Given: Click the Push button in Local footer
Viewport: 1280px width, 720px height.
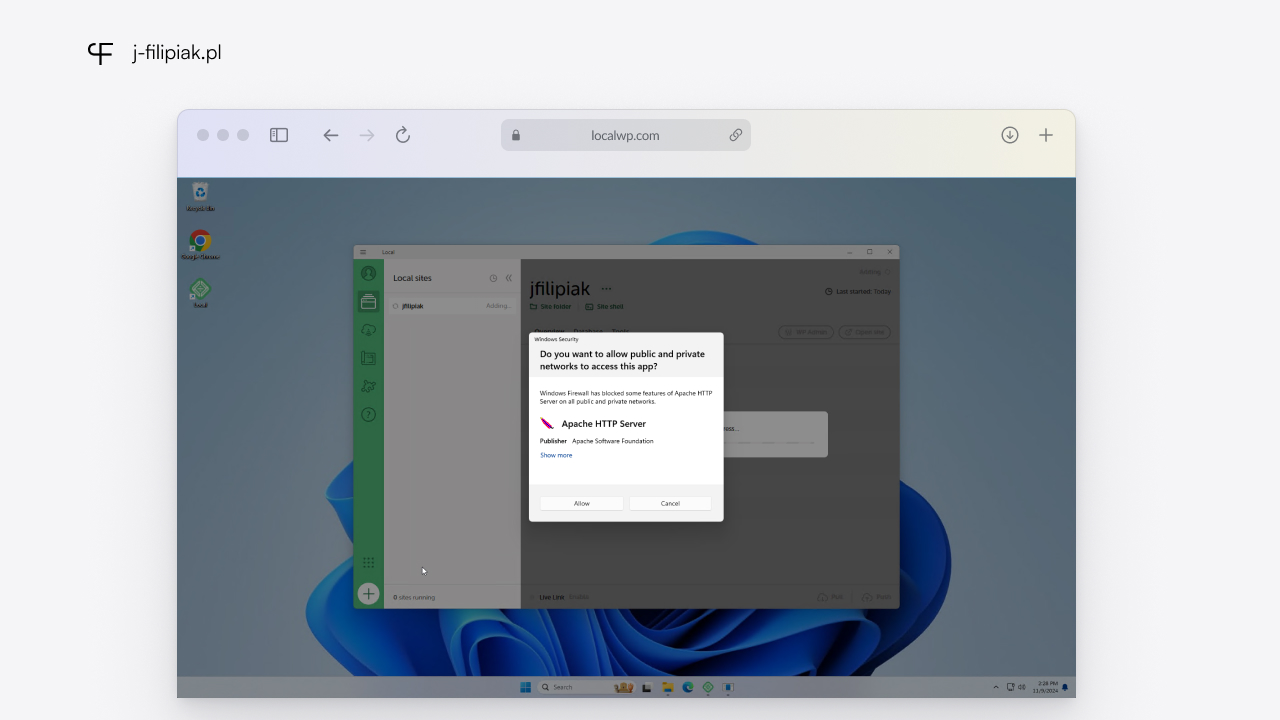Looking at the screenshot, I should click(x=876, y=597).
